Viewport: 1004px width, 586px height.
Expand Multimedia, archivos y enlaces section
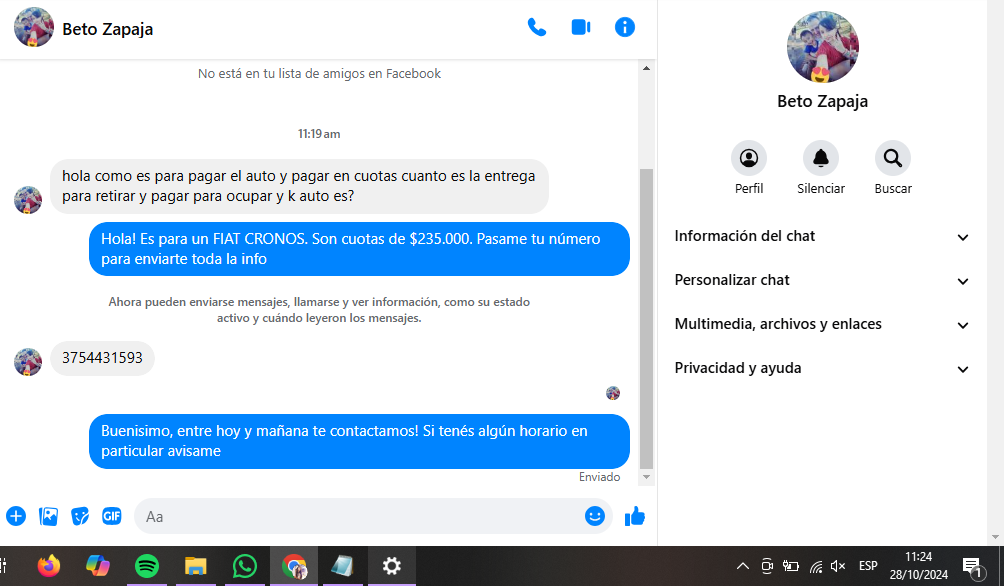[822, 325]
